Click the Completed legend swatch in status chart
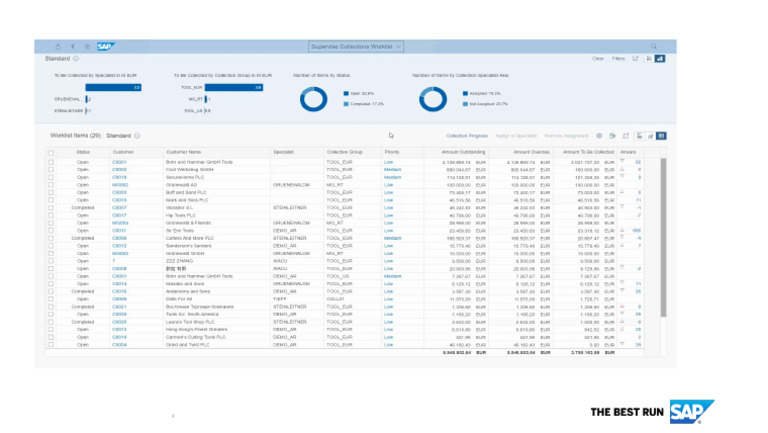The image size is (768, 433). pyautogui.click(x=346, y=104)
